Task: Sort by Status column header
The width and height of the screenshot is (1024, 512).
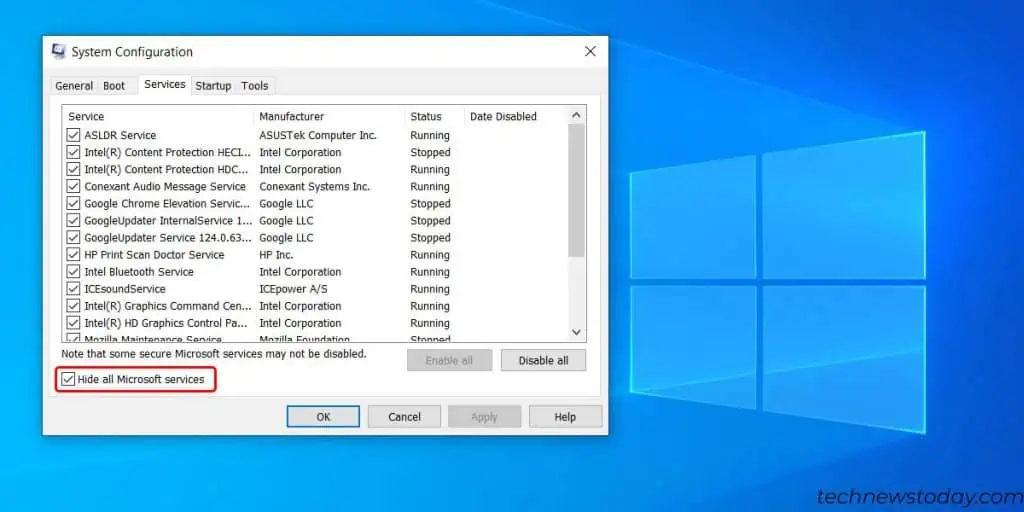Action: tap(434, 116)
